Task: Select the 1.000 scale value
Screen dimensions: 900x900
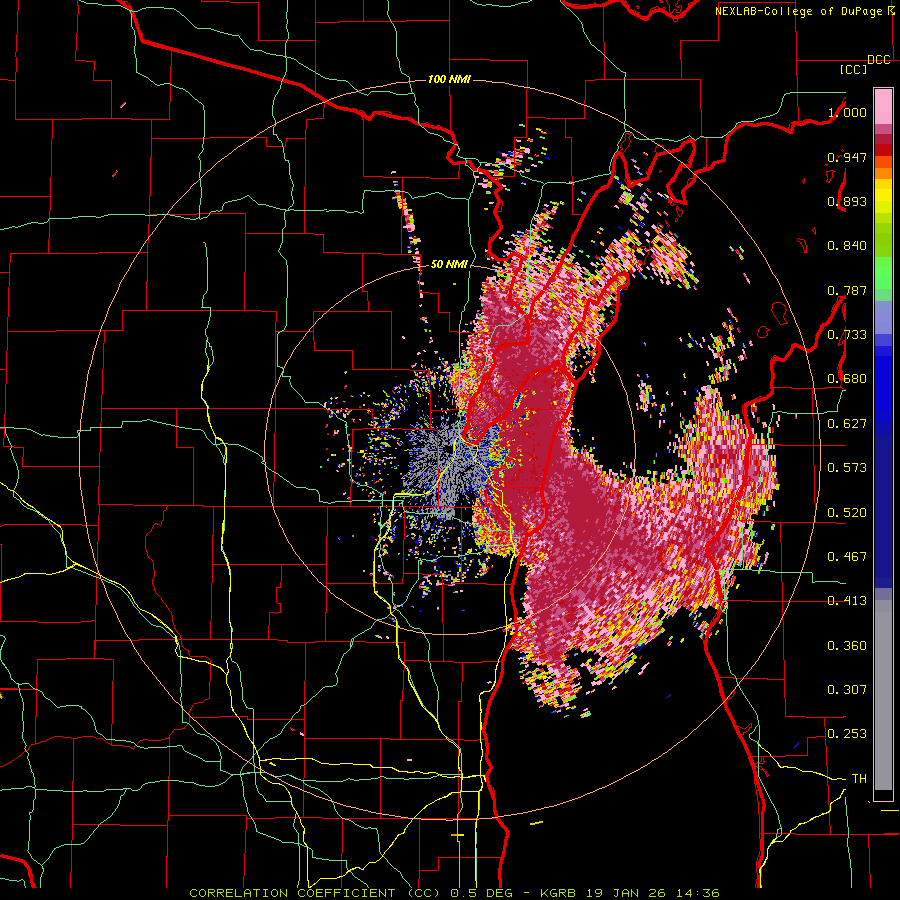Action: [847, 112]
